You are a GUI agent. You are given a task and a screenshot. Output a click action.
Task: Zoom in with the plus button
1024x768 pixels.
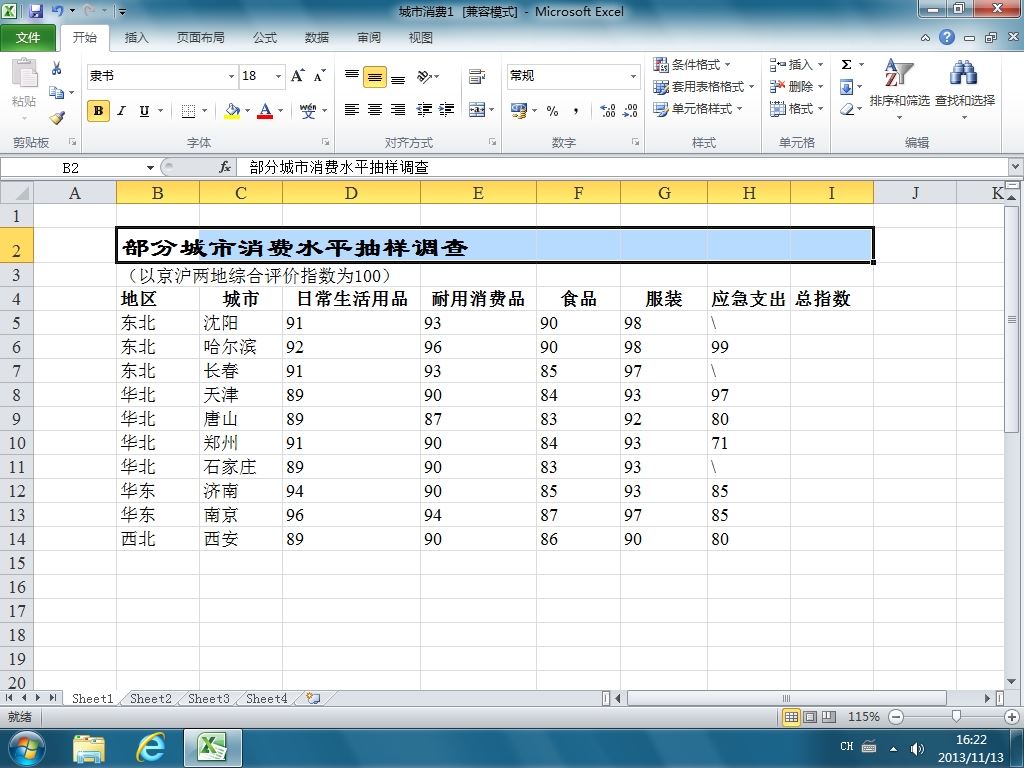[x=1012, y=716]
